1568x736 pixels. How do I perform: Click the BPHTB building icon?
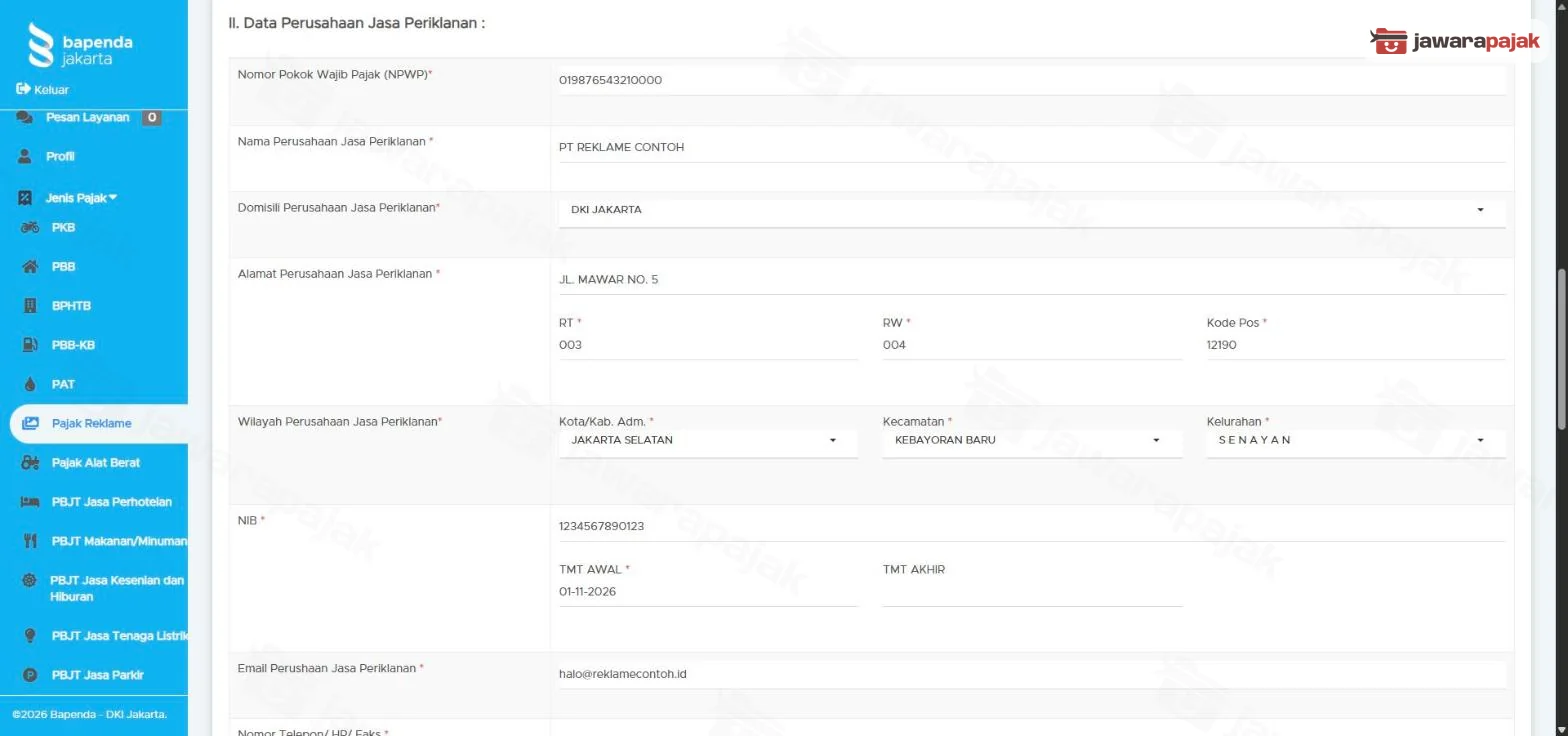pos(30,306)
